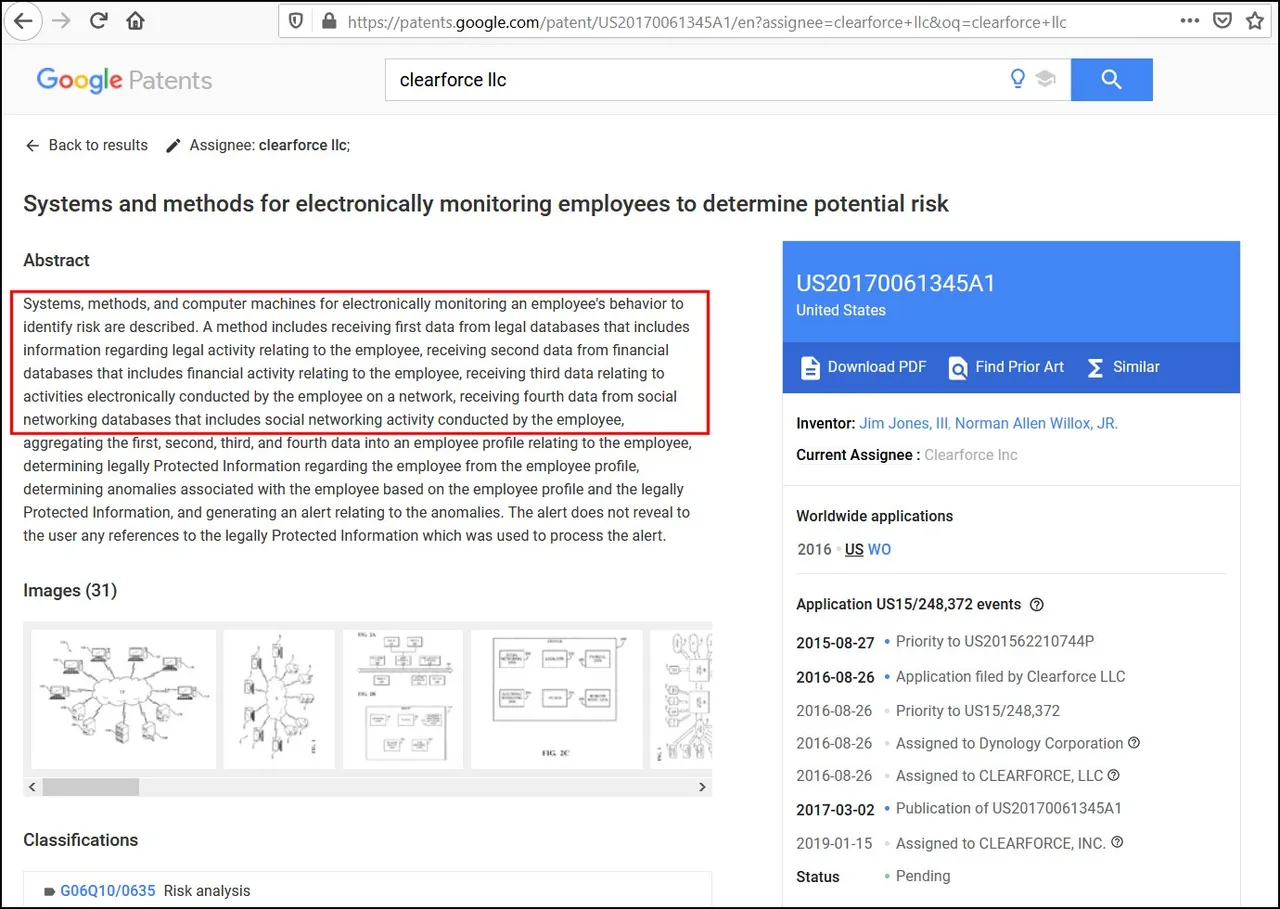Image resolution: width=1280 pixels, height=909 pixels.
Task: Click help icon beside Application events heading
Action: click(1037, 604)
